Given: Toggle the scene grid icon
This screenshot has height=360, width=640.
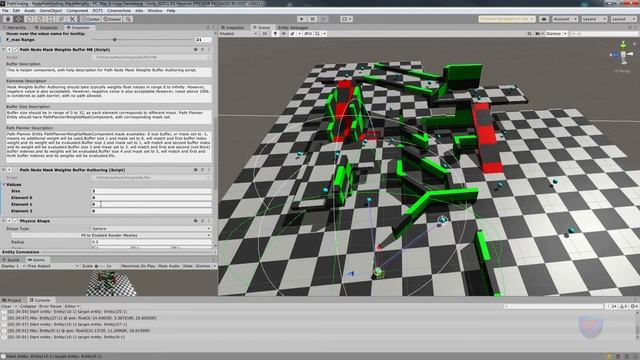Looking at the screenshot, I should click(x=318, y=34).
